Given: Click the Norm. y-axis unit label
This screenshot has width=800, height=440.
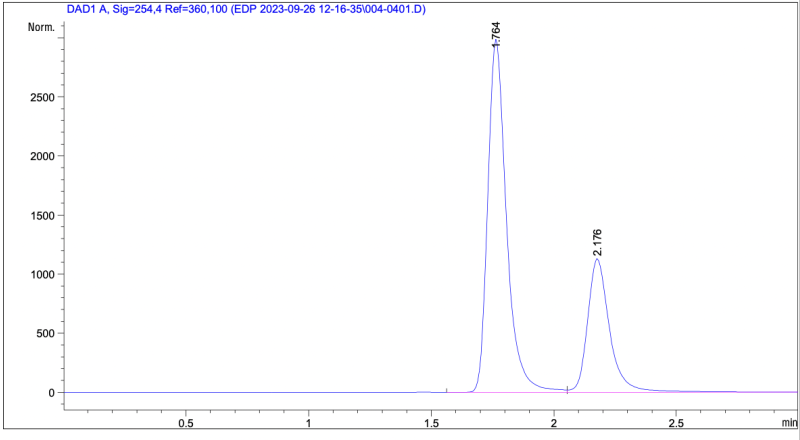Looking at the screenshot, I should click(x=41, y=27).
